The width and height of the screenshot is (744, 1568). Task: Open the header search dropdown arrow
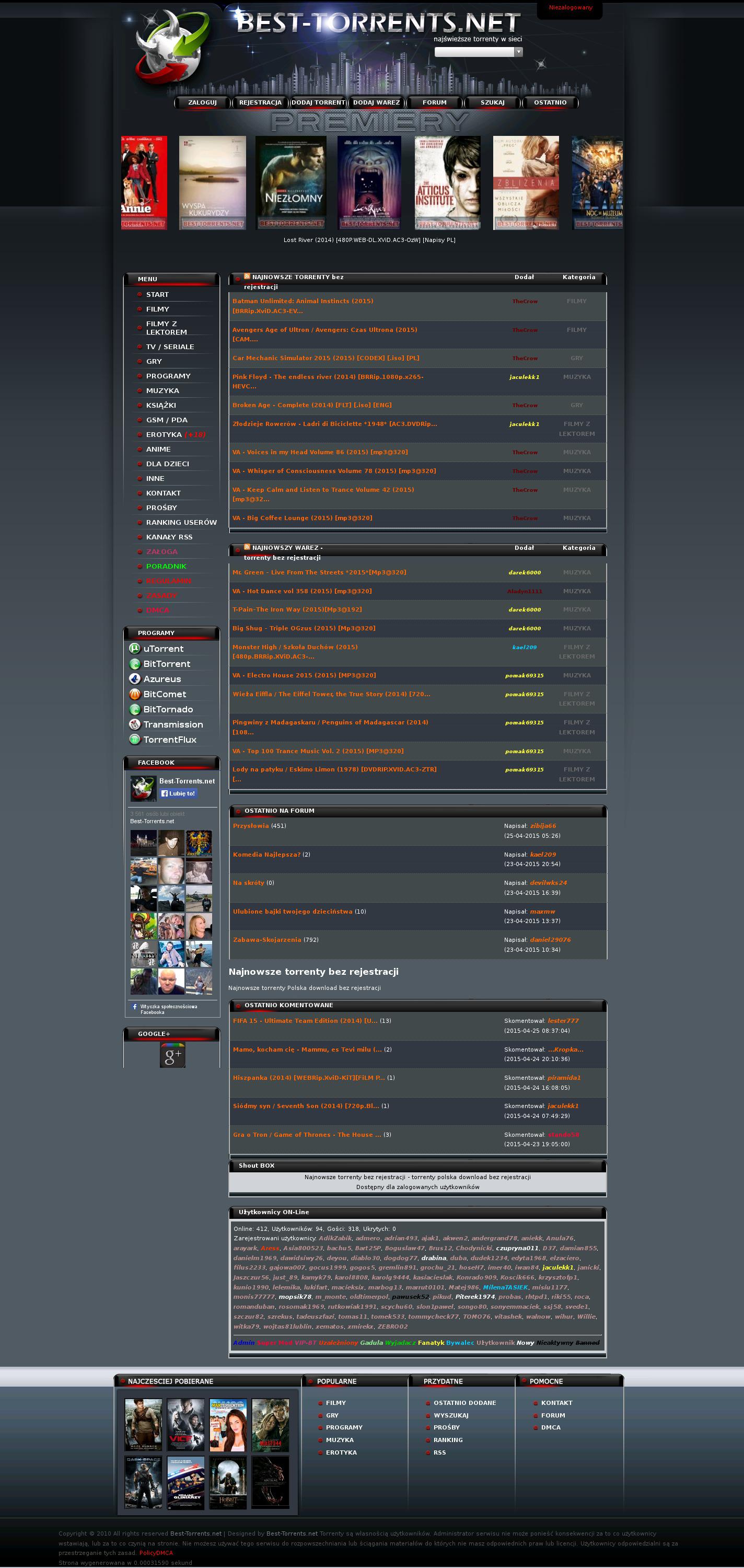(x=518, y=52)
